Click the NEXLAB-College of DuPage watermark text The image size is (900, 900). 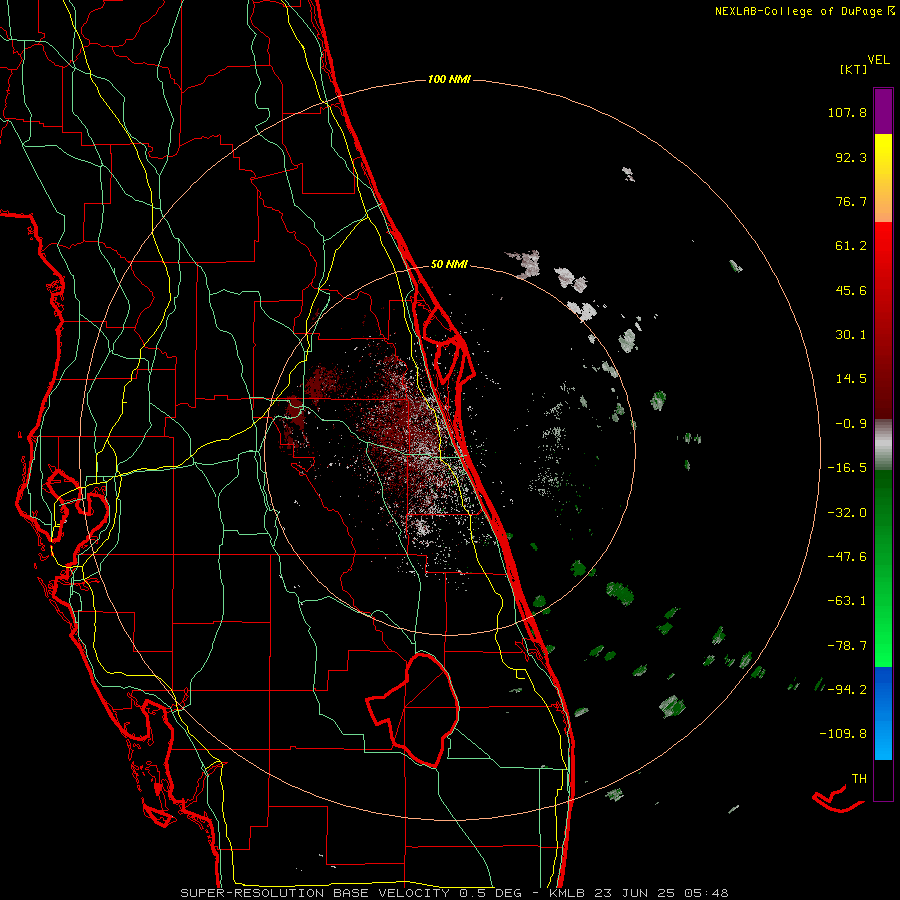798,11
